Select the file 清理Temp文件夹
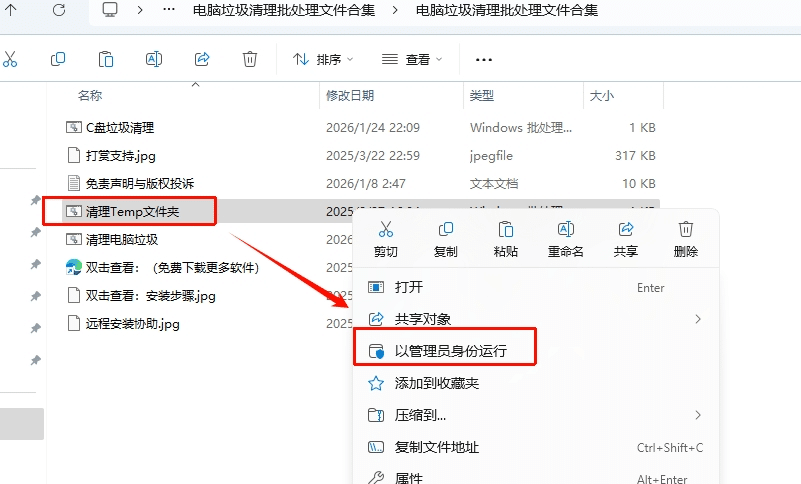801x484 pixels. click(132, 212)
